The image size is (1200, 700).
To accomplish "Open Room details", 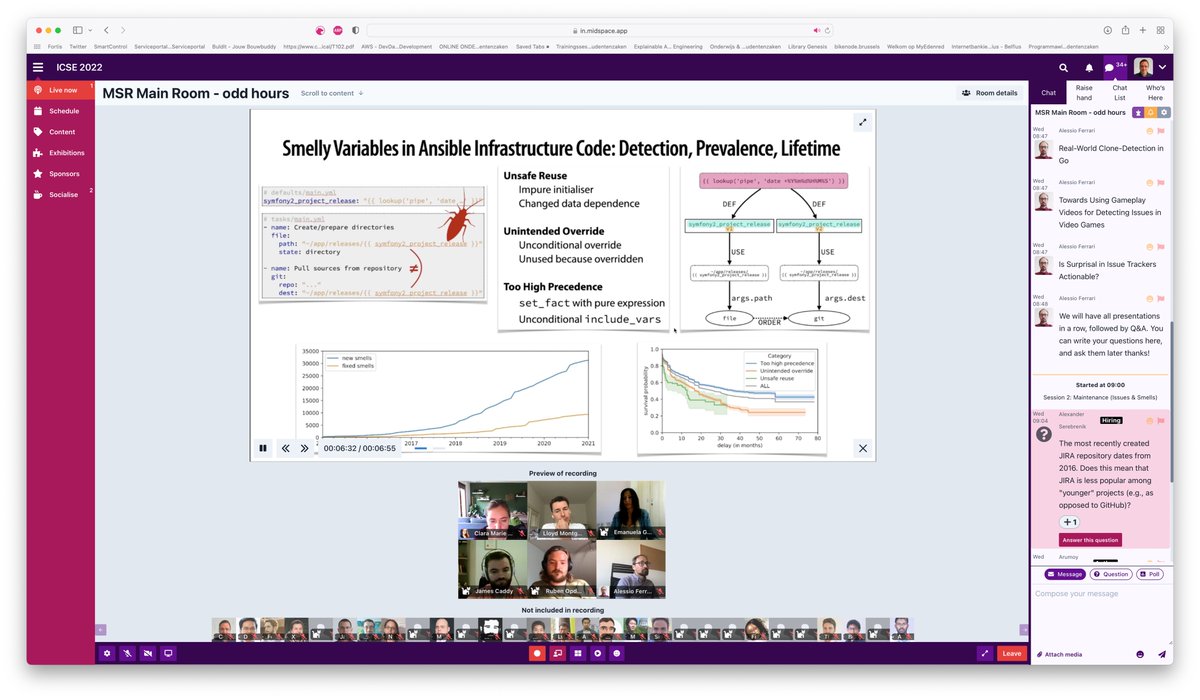I will [990, 93].
